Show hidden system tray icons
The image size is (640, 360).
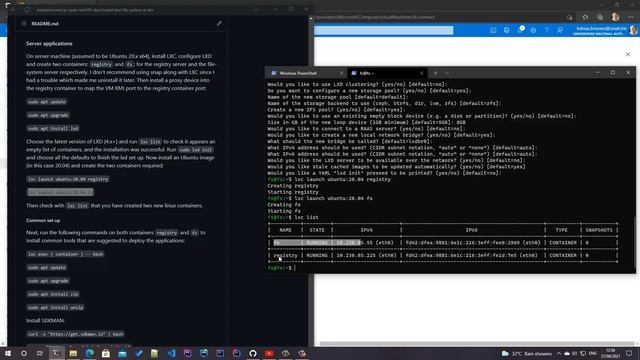[559, 353]
